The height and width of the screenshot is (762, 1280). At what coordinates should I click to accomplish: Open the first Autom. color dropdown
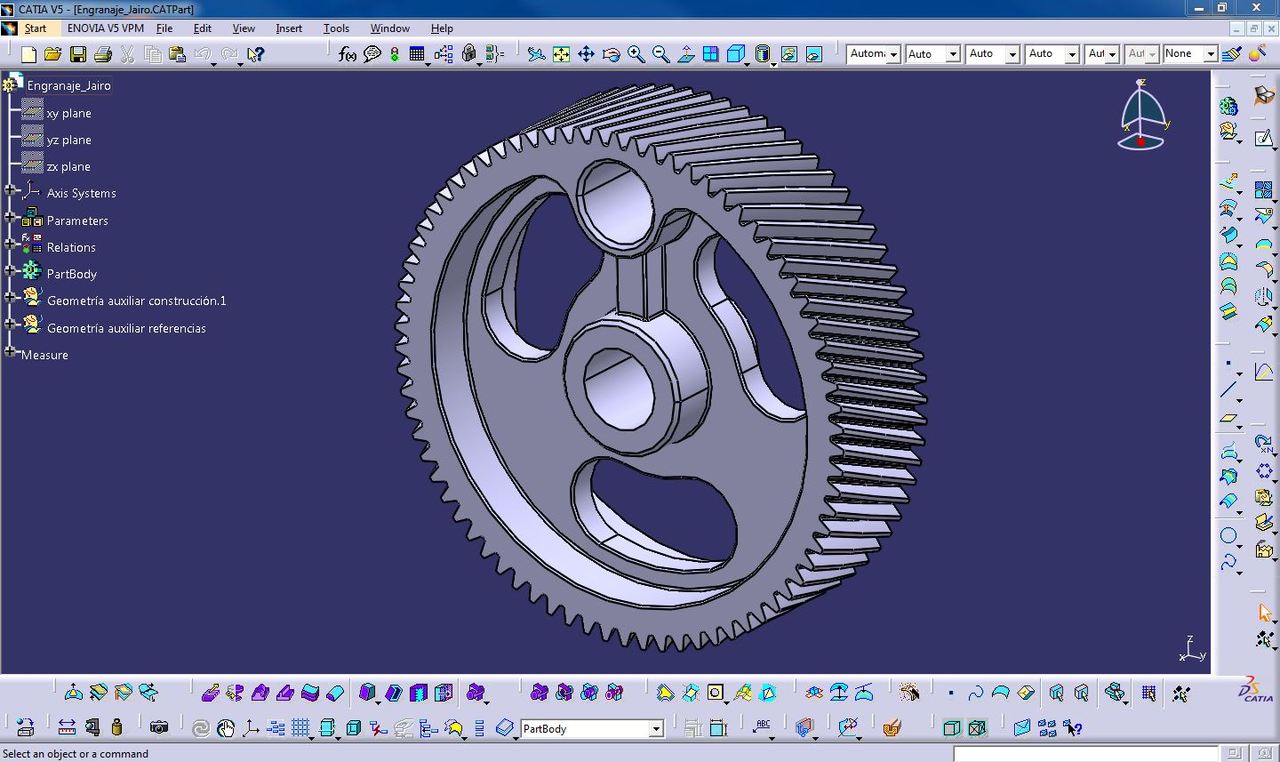pyautogui.click(x=893, y=54)
